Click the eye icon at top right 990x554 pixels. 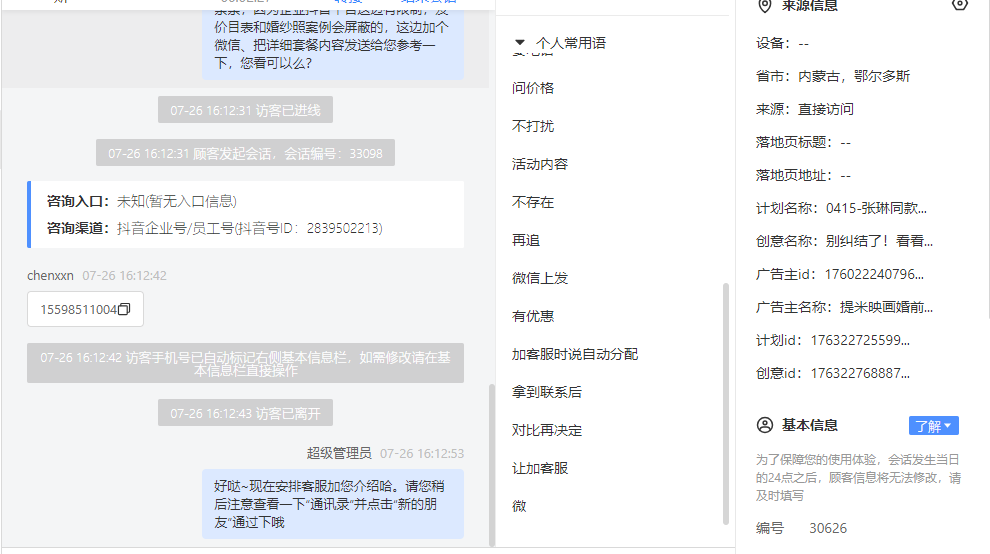[960, 4]
